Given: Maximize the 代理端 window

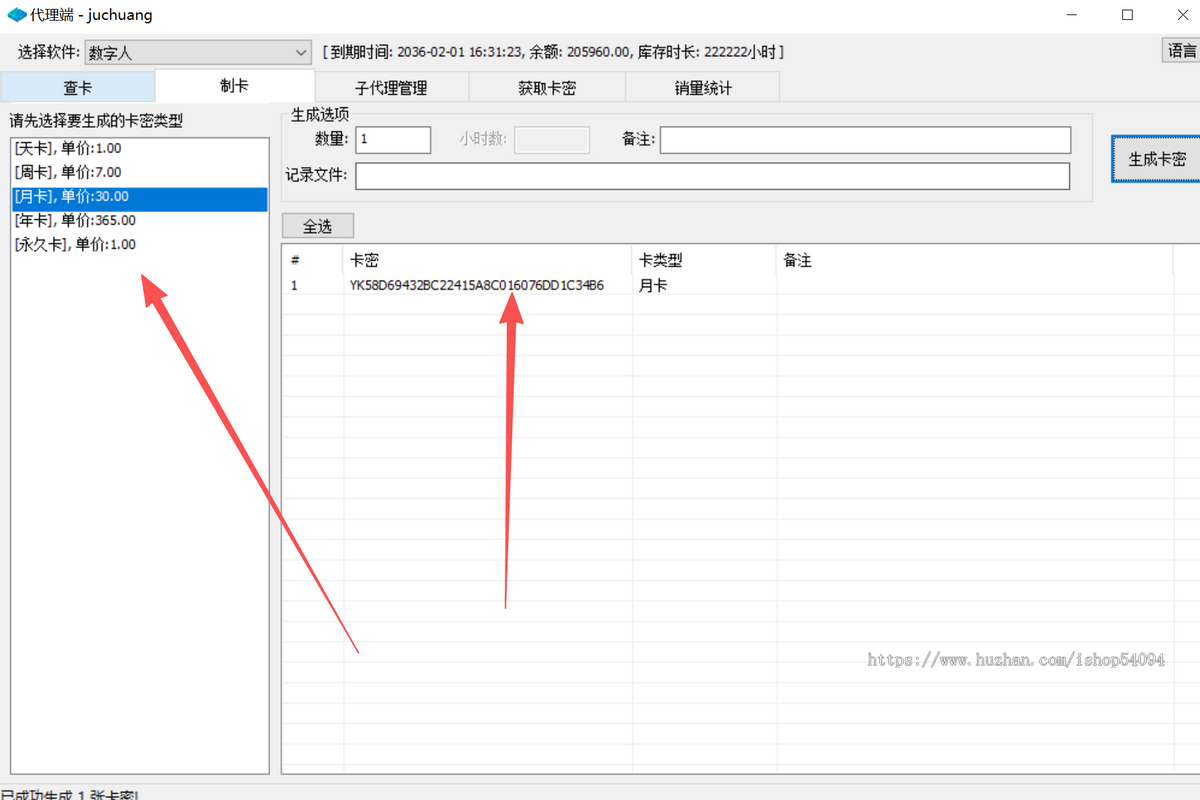Looking at the screenshot, I should pyautogui.click(x=1127, y=15).
